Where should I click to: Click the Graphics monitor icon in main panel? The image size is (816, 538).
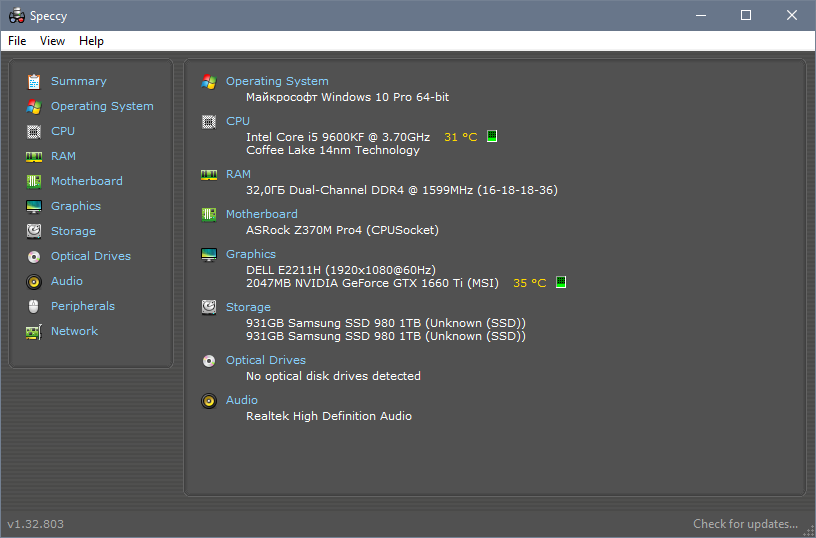209,254
